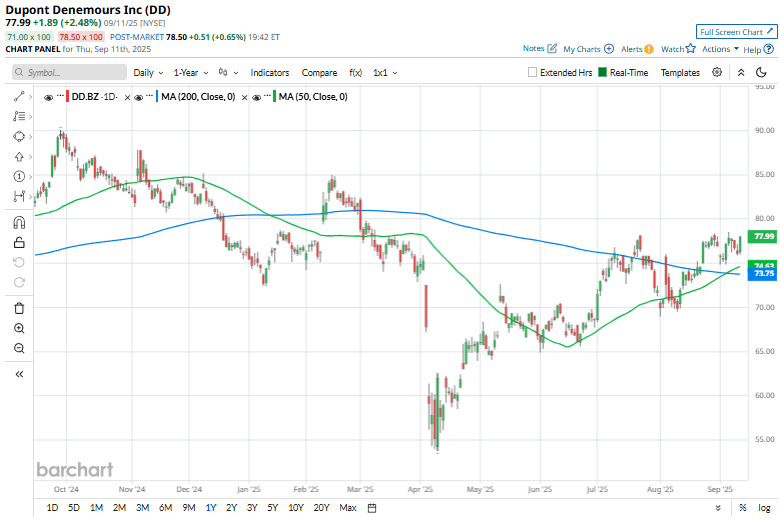The image size is (780, 520).
Task: Open the Compare button
Action: tap(319, 73)
